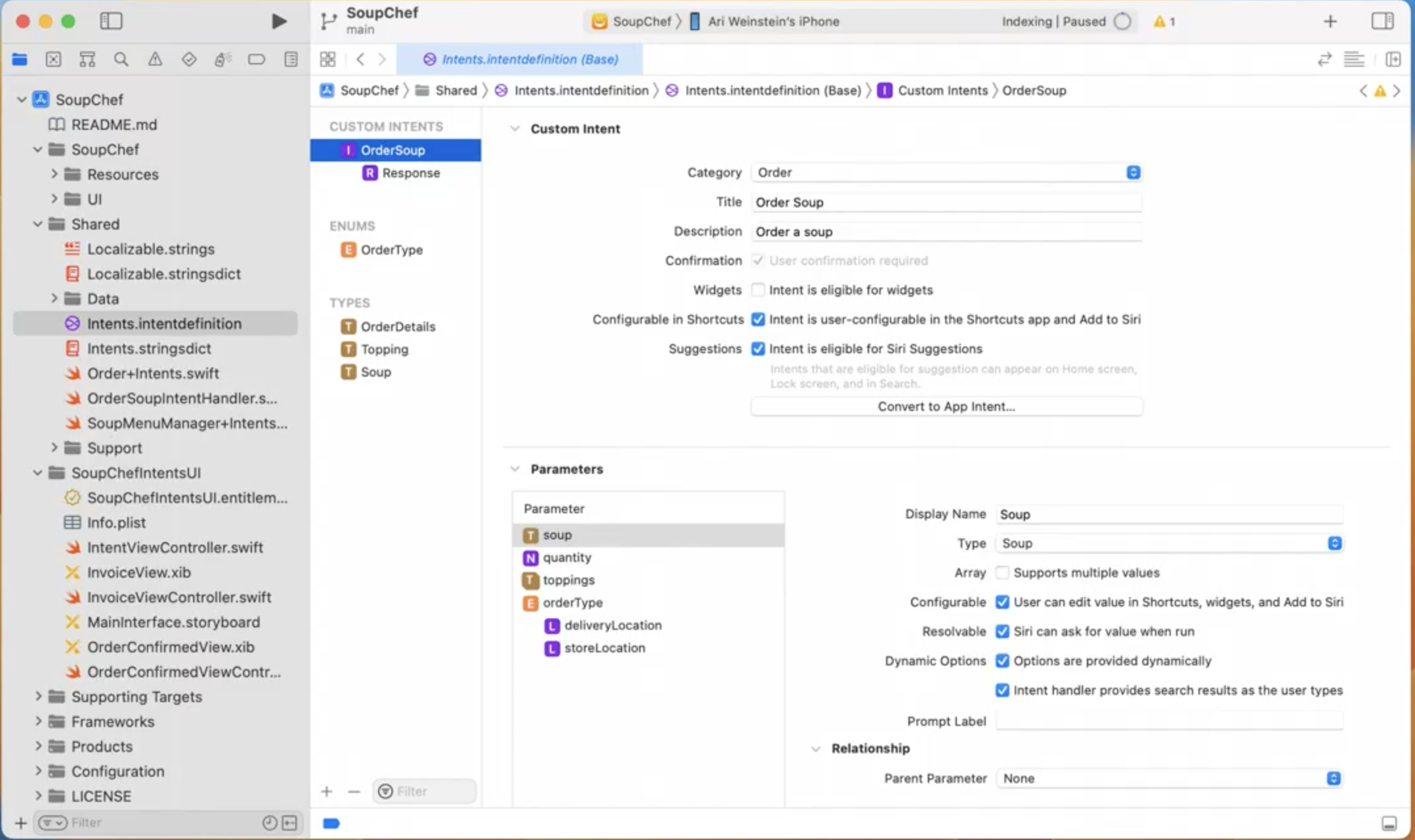Select the SoupChef scheme in toolbar

point(631,22)
